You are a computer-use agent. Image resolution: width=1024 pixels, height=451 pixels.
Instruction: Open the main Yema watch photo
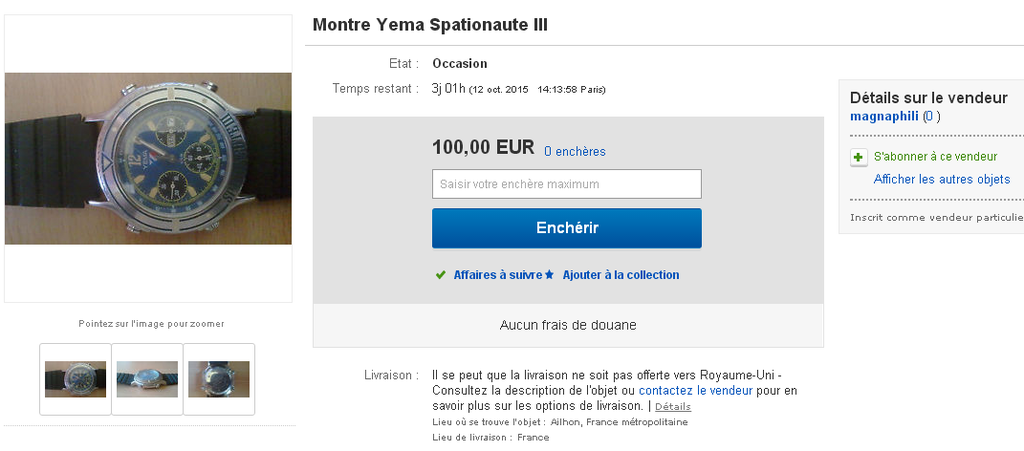click(x=148, y=158)
